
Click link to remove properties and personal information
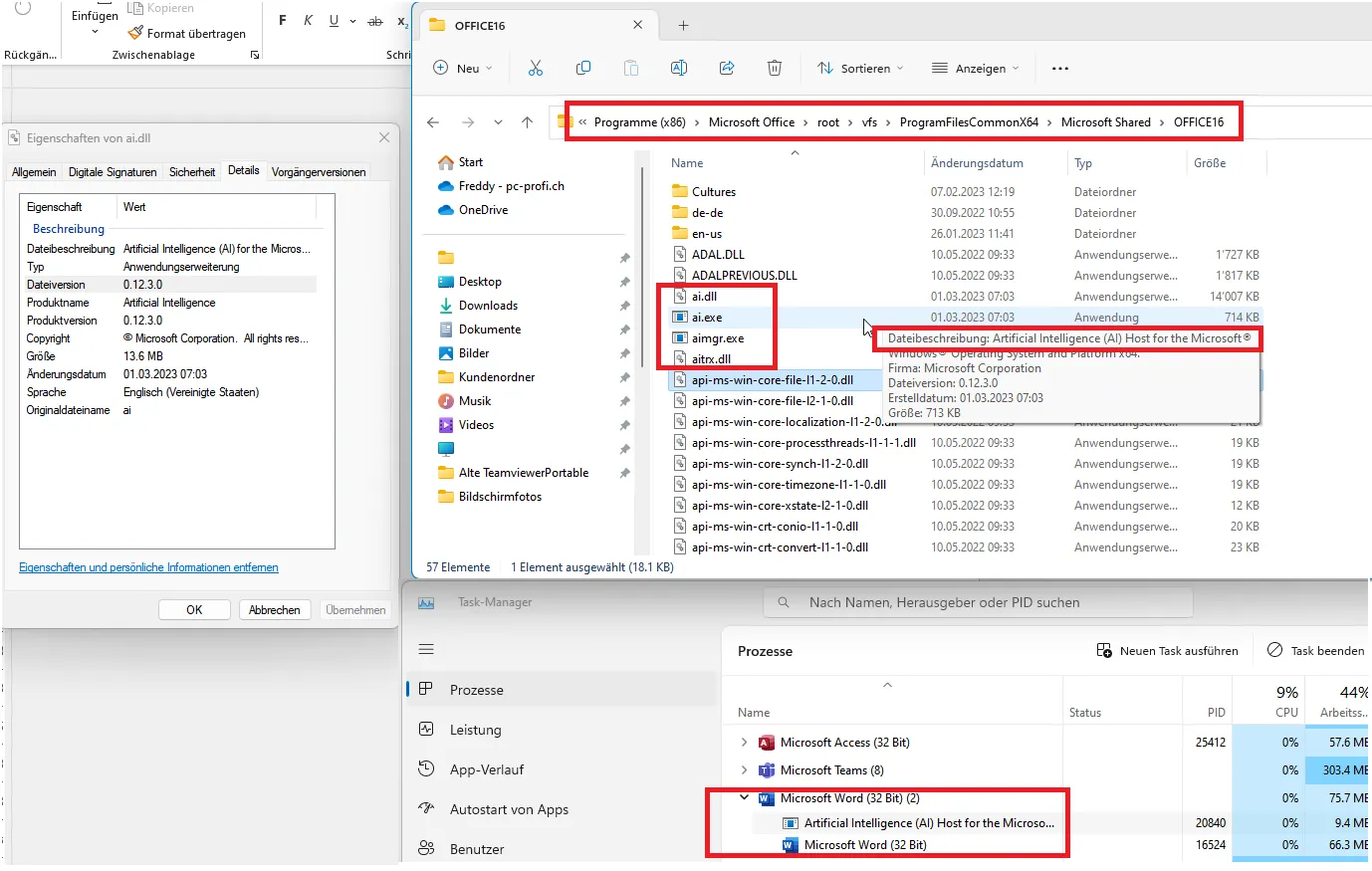(148, 567)
